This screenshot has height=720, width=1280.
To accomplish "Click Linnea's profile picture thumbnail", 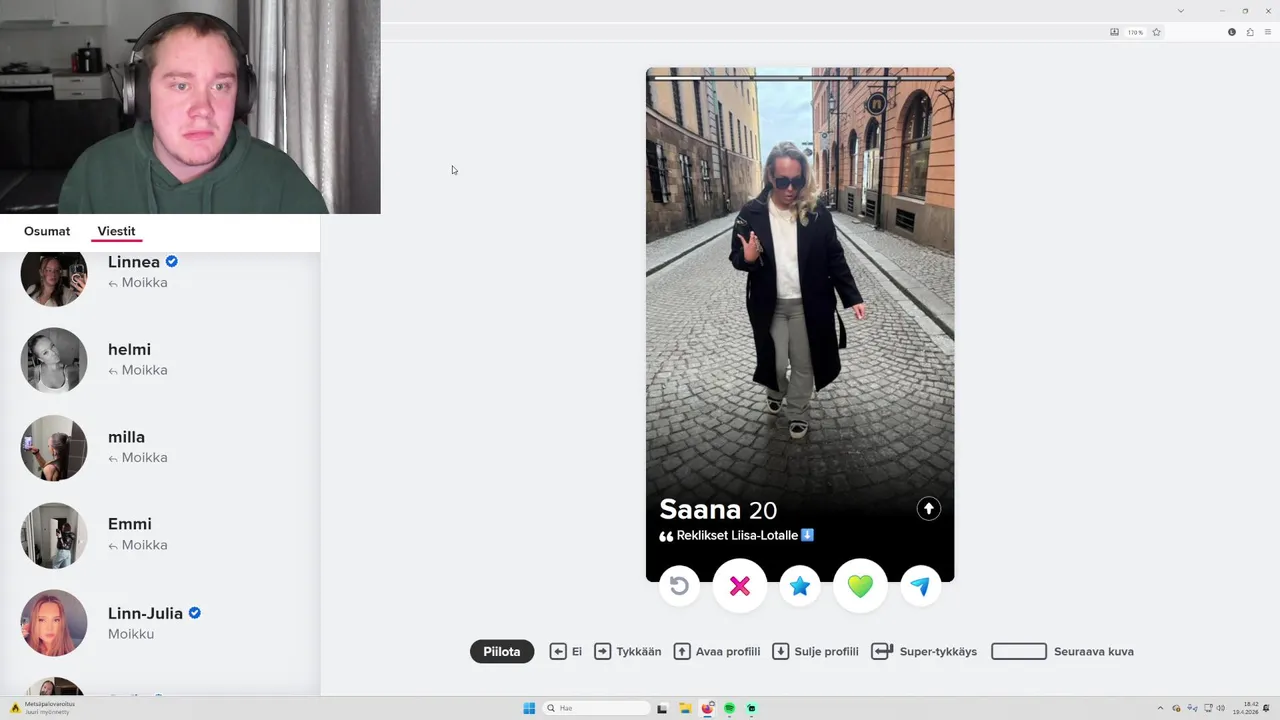I will click(x=54, y=278).
